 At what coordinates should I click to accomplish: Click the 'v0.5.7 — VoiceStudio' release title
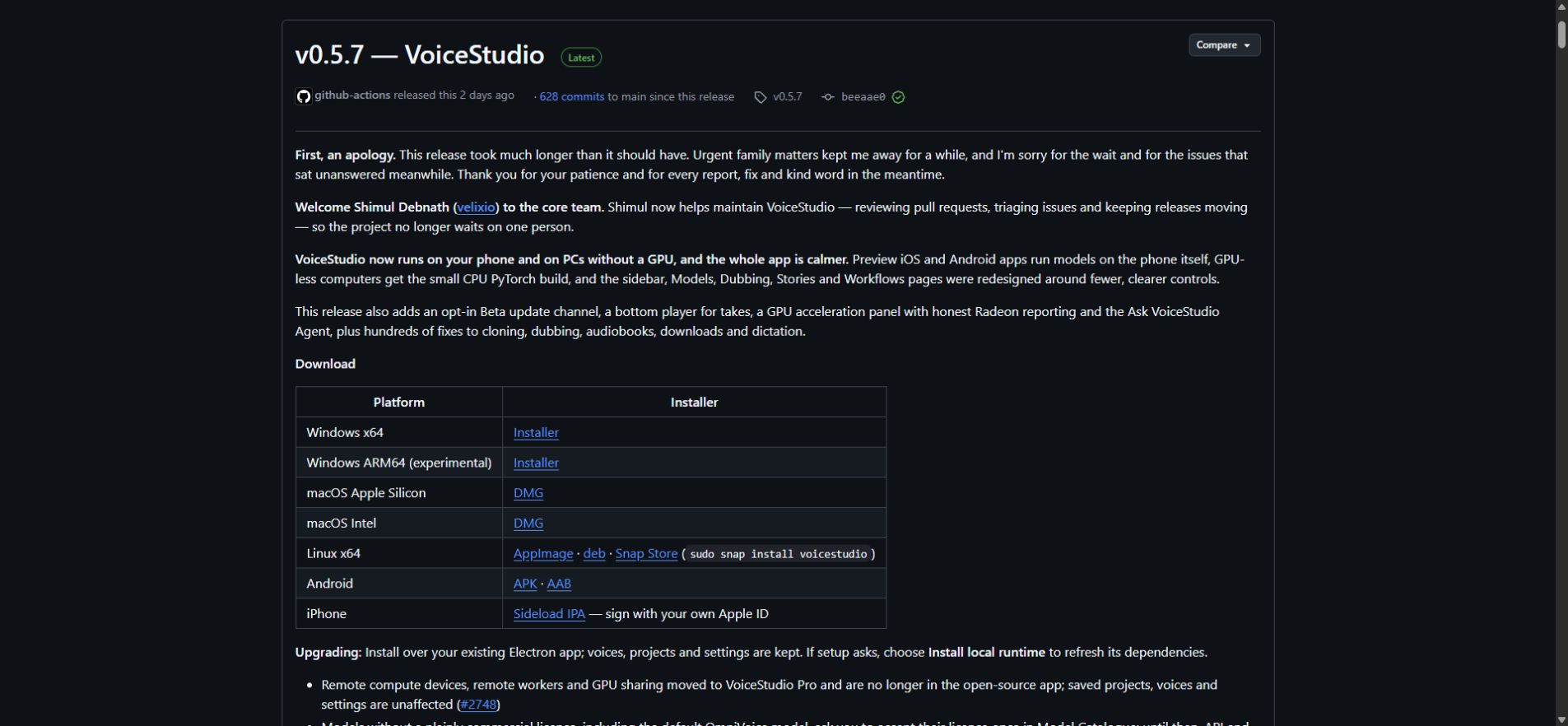pos(420,55)
